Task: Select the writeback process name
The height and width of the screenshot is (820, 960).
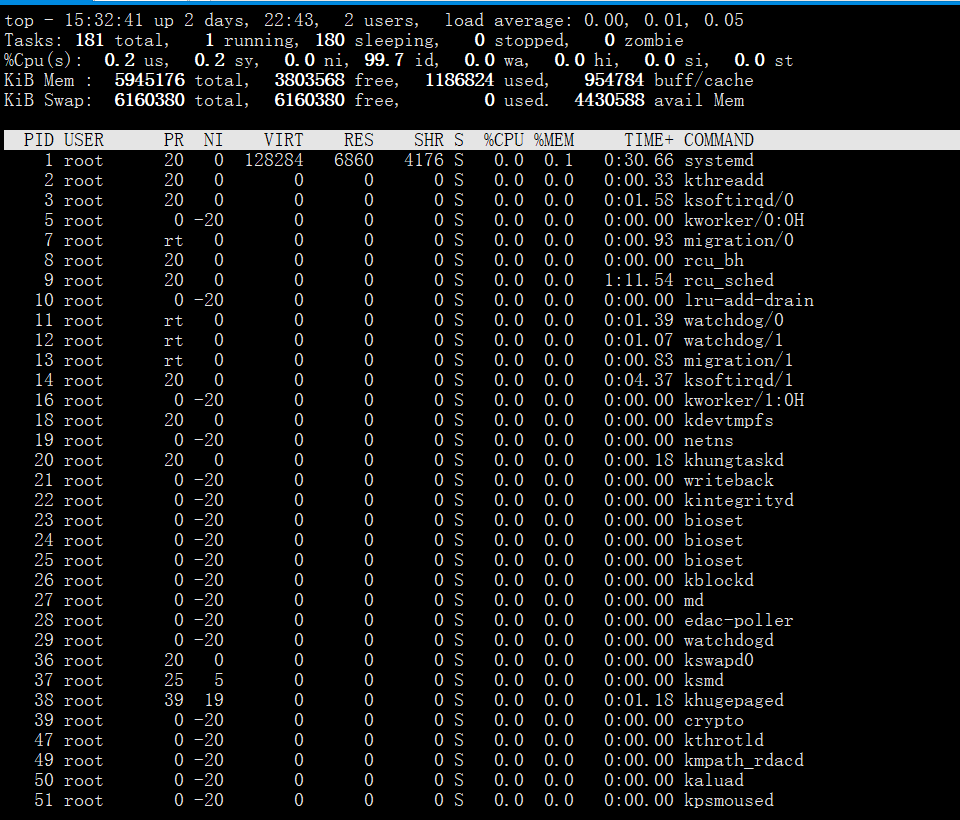Action: pyautogui.click(x=729, y=480)
